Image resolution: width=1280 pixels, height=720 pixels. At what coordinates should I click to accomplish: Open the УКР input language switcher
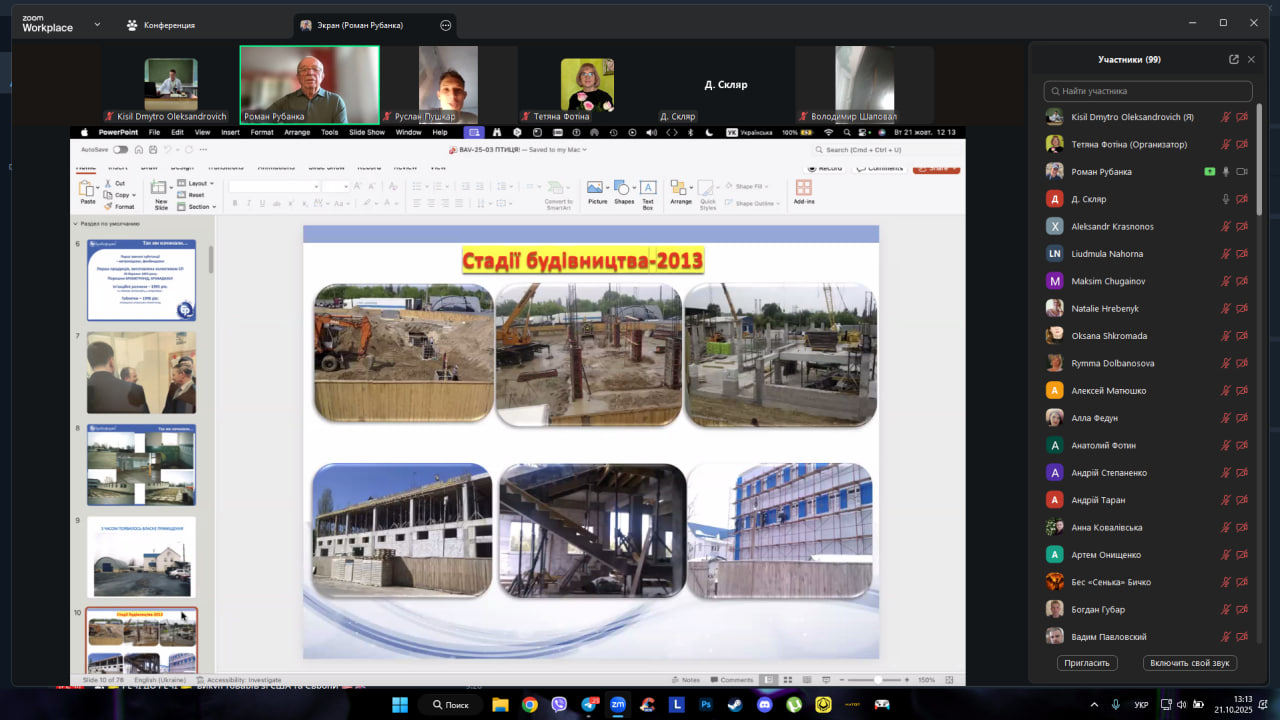coord(1141,705)
